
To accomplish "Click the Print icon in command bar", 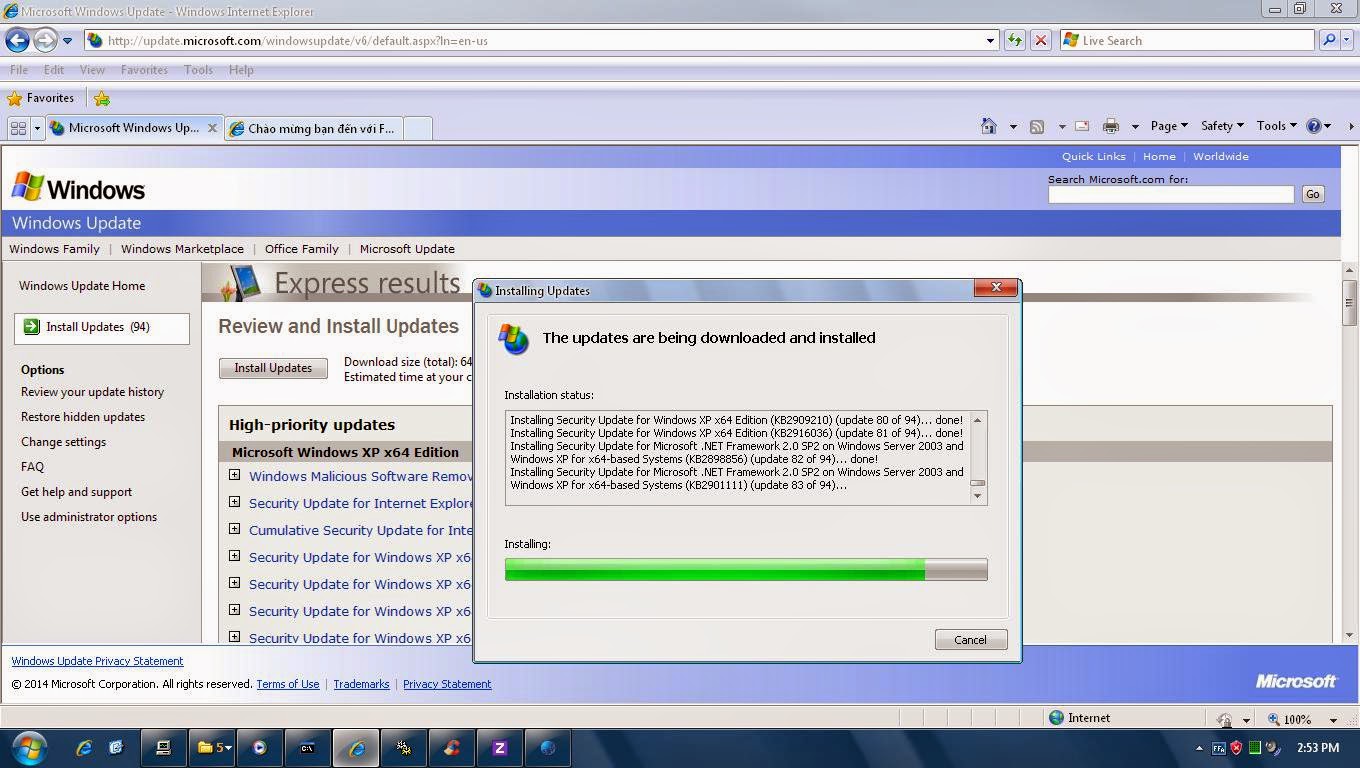I will pyautogui.click(x=1110, y=126).
